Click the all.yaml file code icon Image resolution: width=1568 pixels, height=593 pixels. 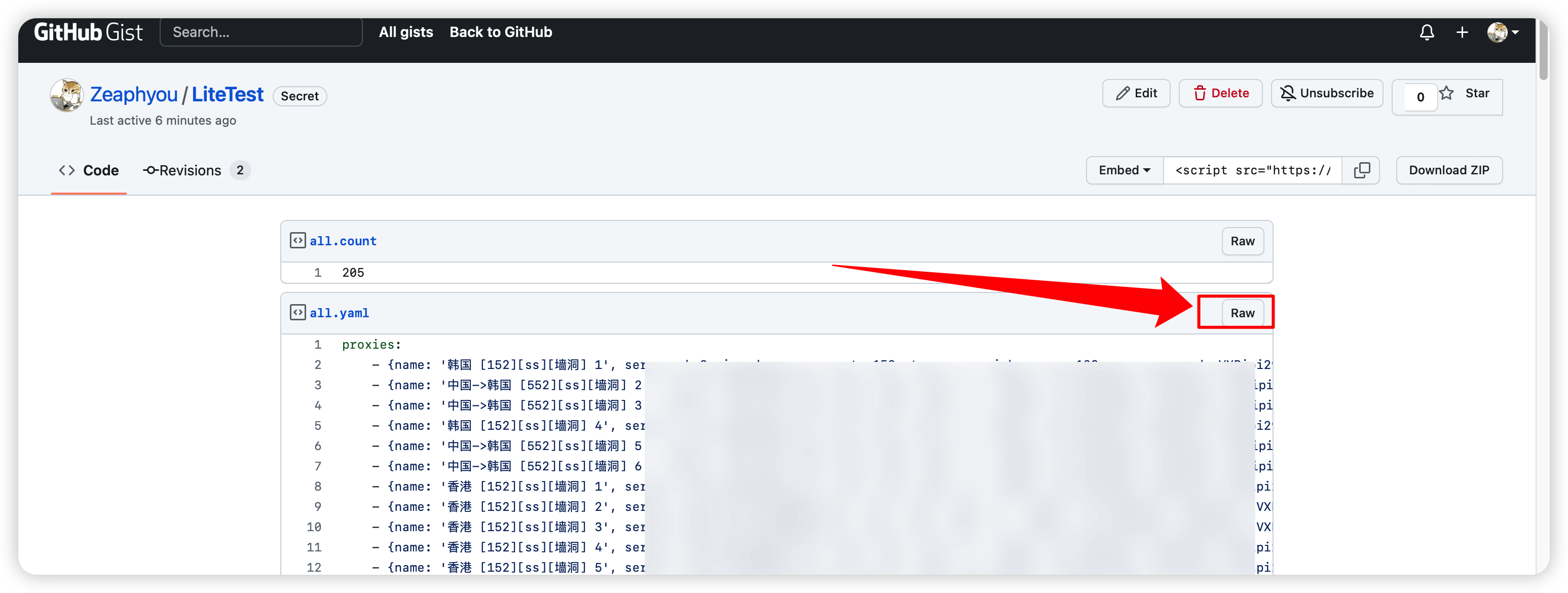[297, 312]
